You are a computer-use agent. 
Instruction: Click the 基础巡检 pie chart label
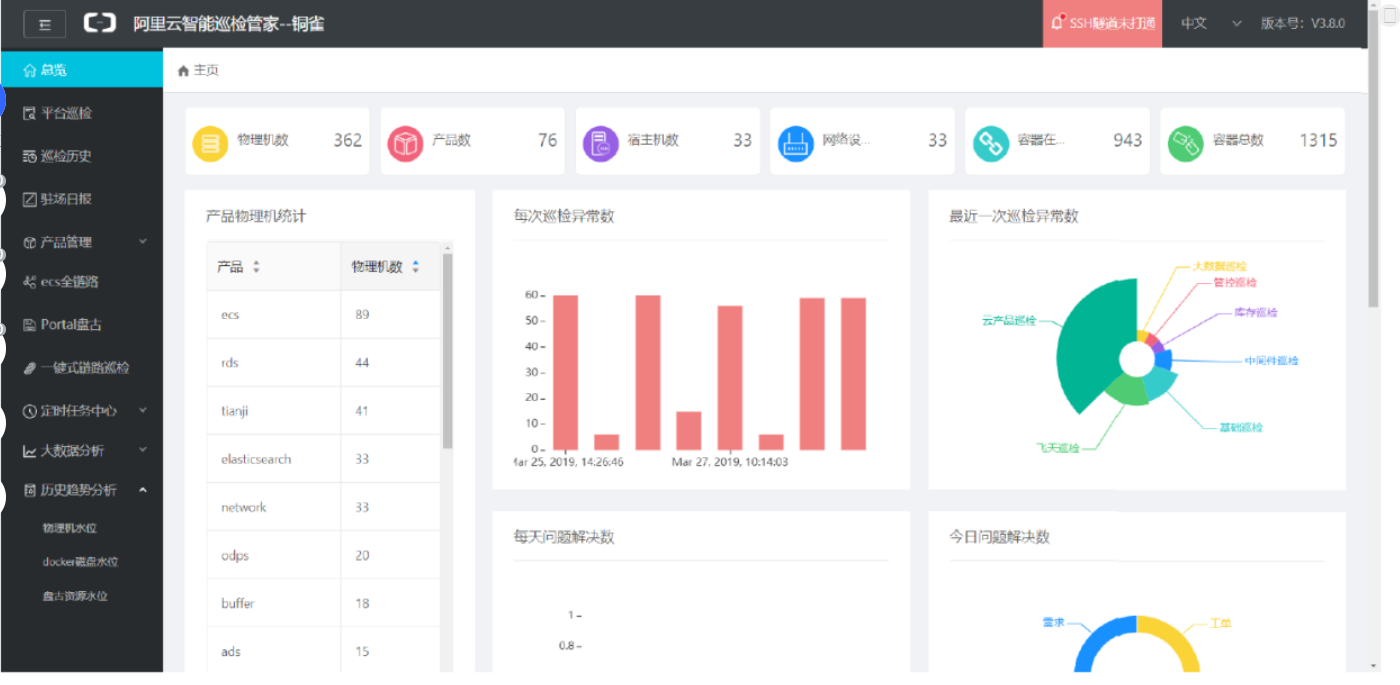[x=1240, y=427]
